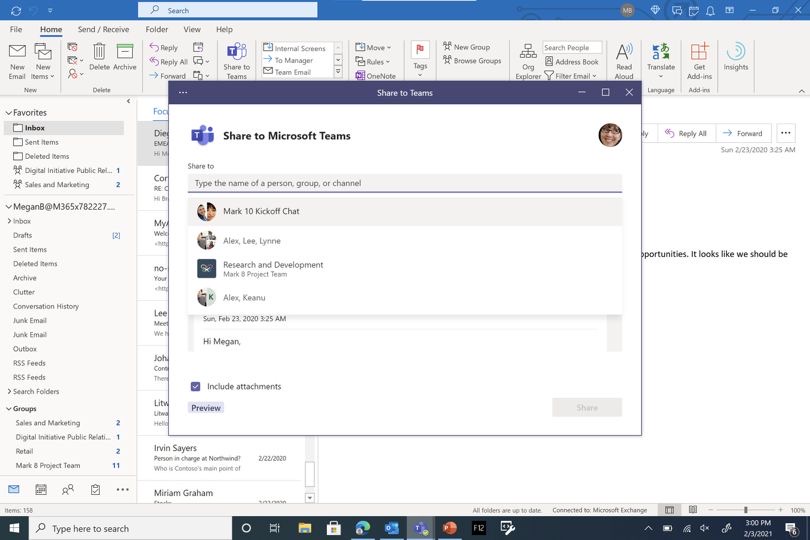
Task: Open Insights add-in
Action: (x=736, y=57)
